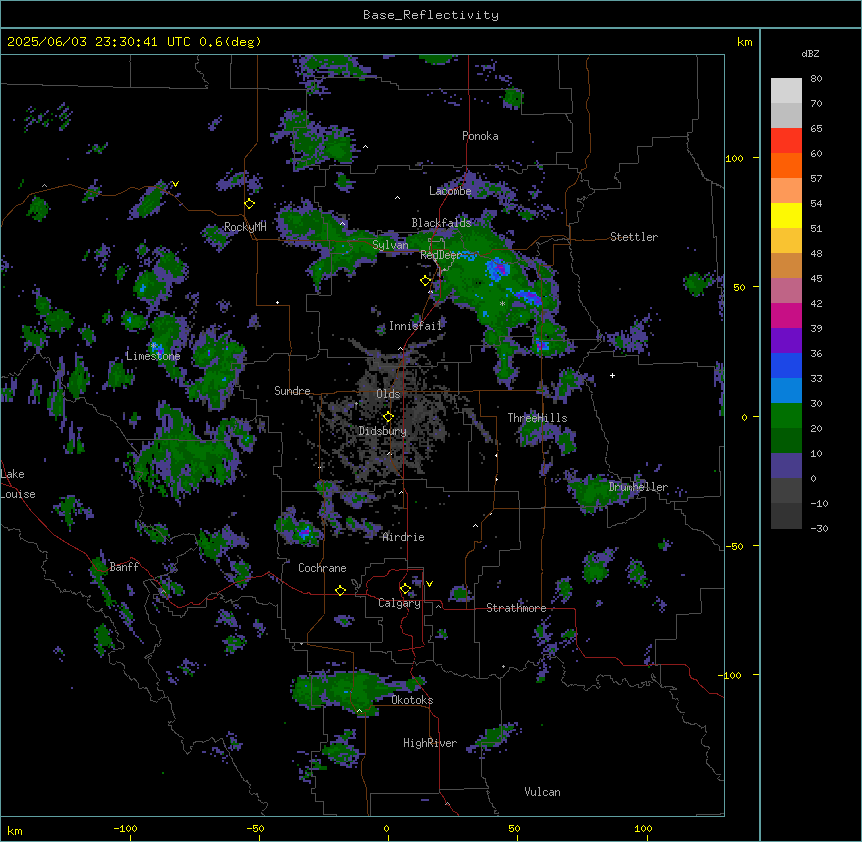
Task: Click the Strathmore label
Action: [516, 608]
